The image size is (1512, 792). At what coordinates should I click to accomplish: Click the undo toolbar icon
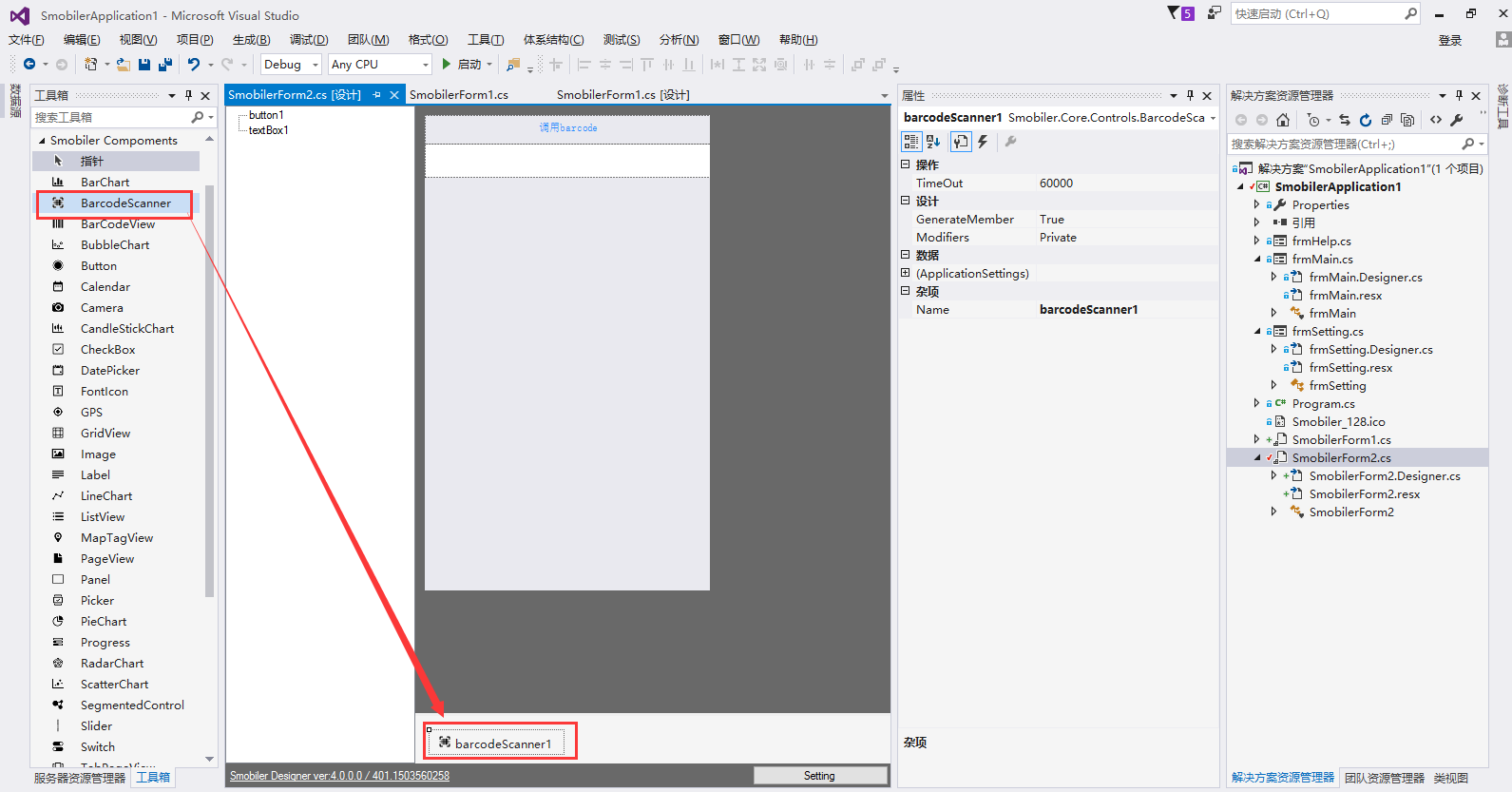194,64
